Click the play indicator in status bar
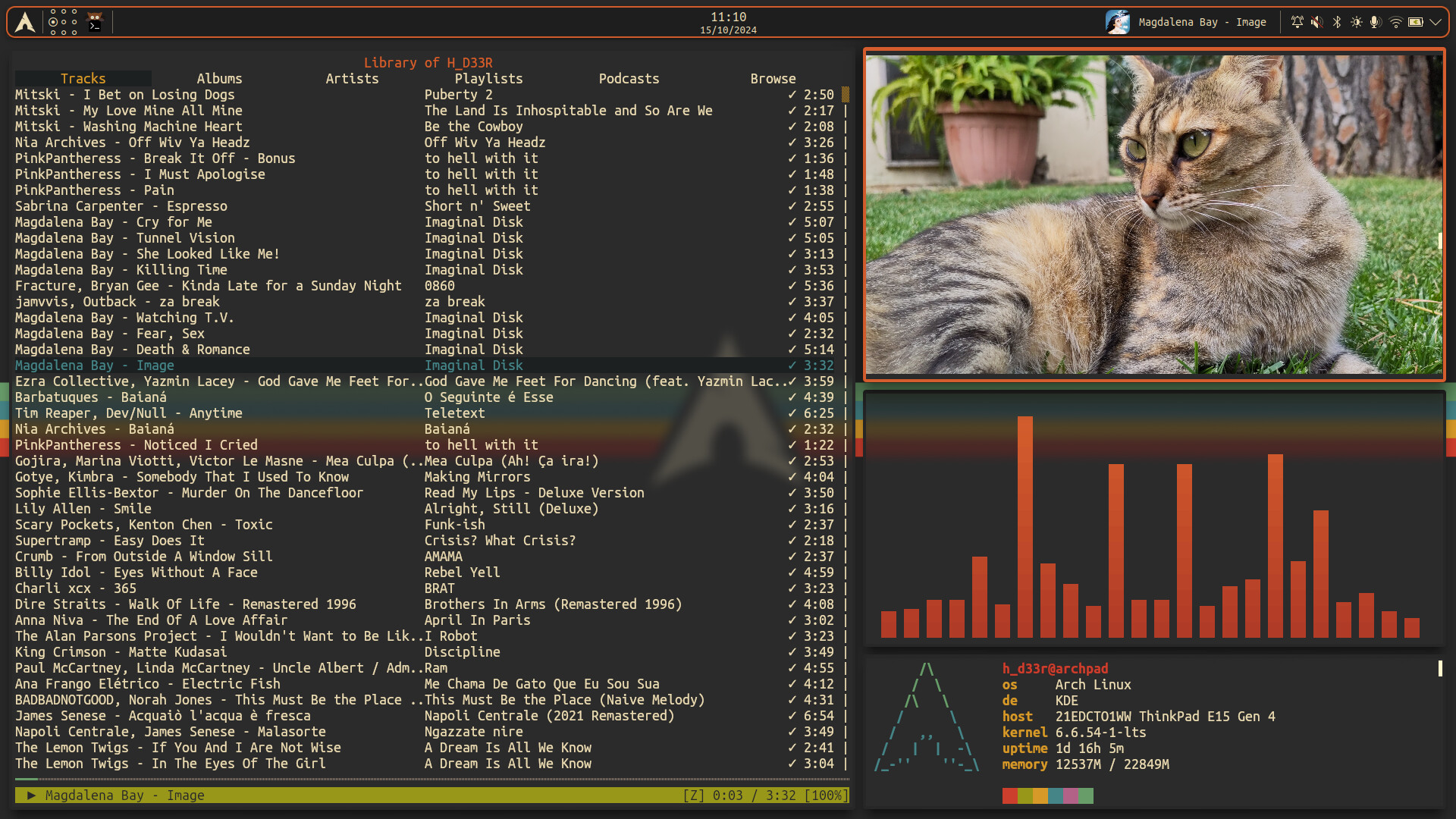Viewport: 1456px width, 819px height. [31, 795]
